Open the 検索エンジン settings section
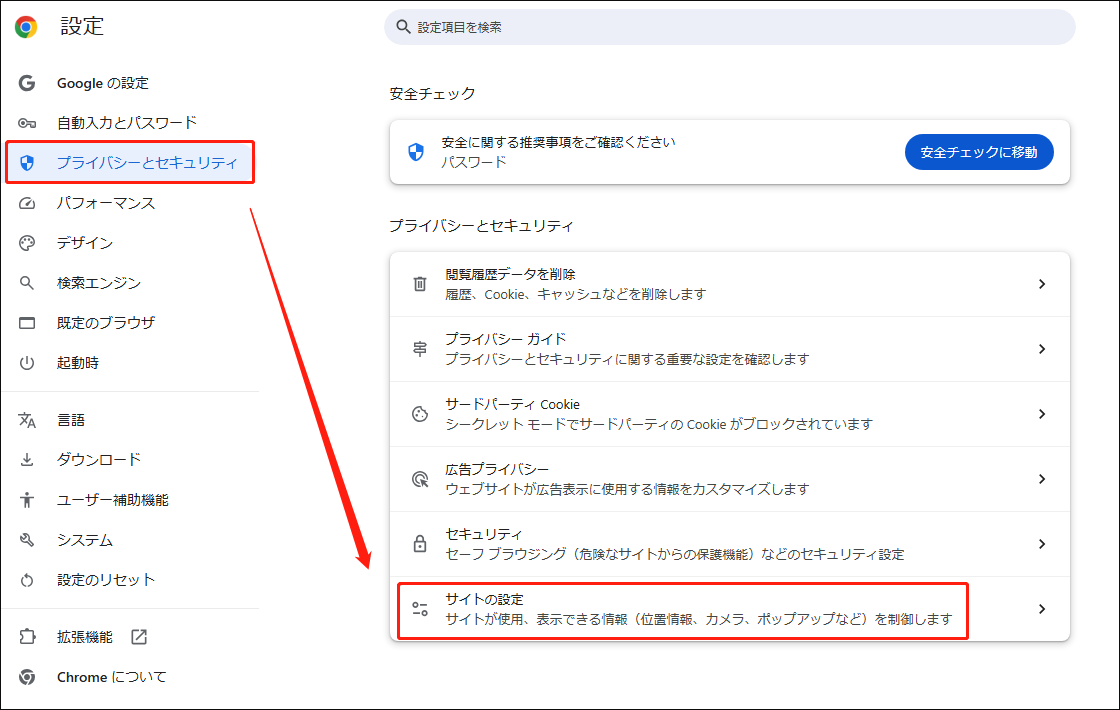 click(x=99, y=283)
